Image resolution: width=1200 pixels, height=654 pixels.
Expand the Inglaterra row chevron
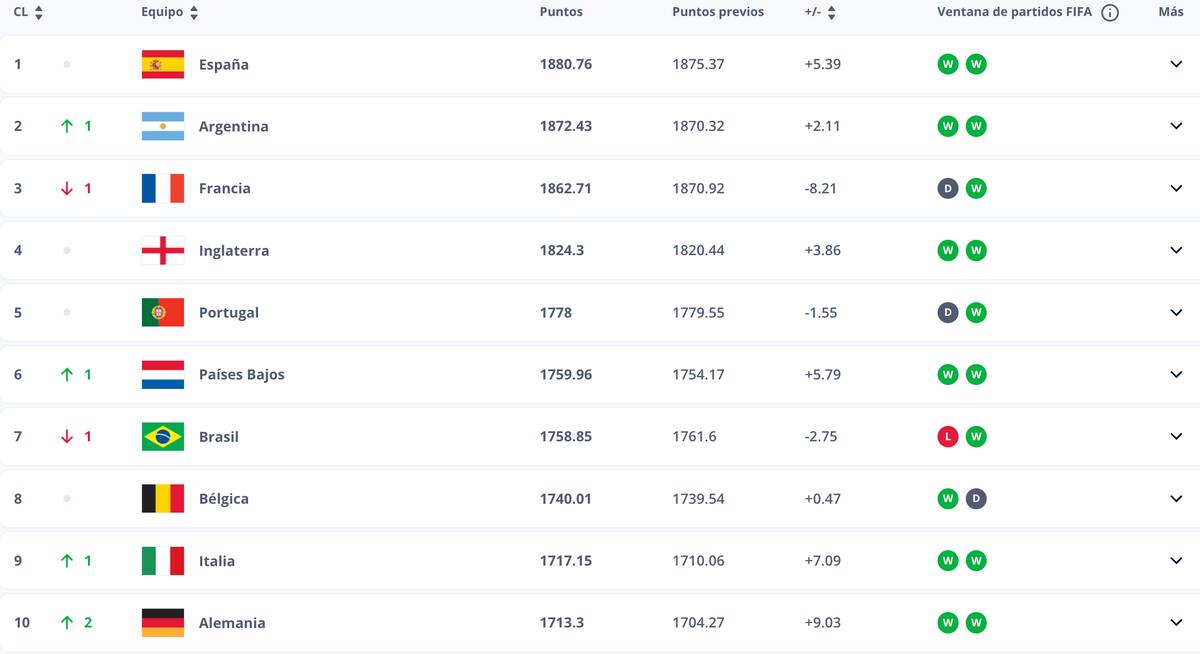pos(1176,250)
